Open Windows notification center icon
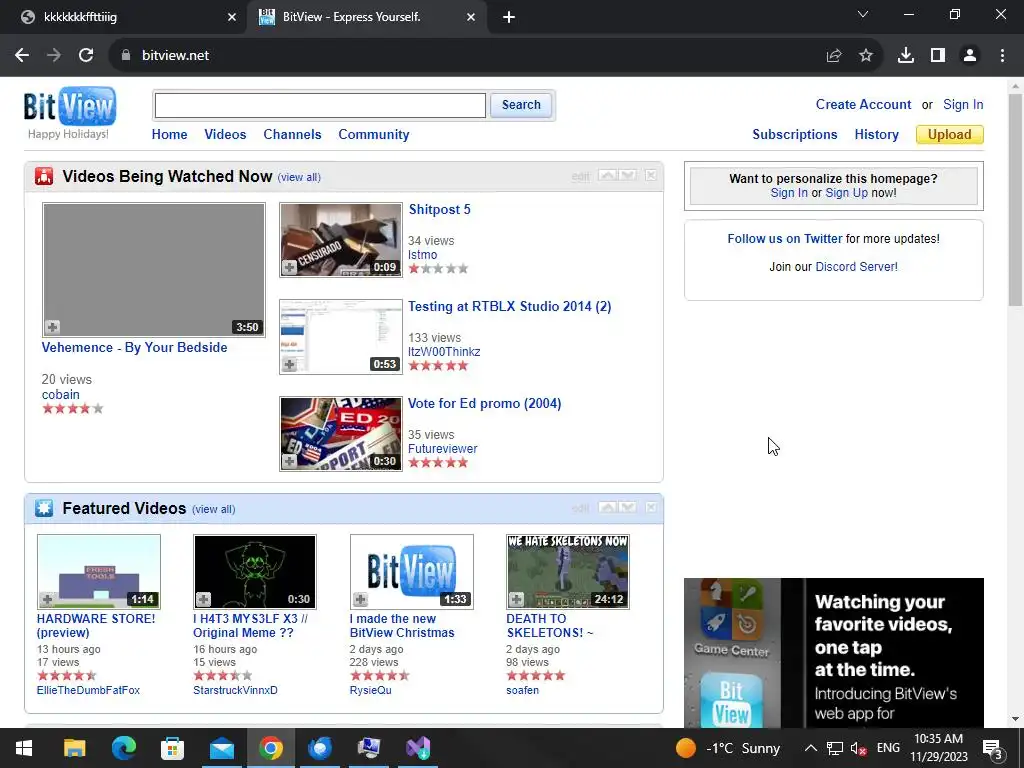 tap(993, 748)
